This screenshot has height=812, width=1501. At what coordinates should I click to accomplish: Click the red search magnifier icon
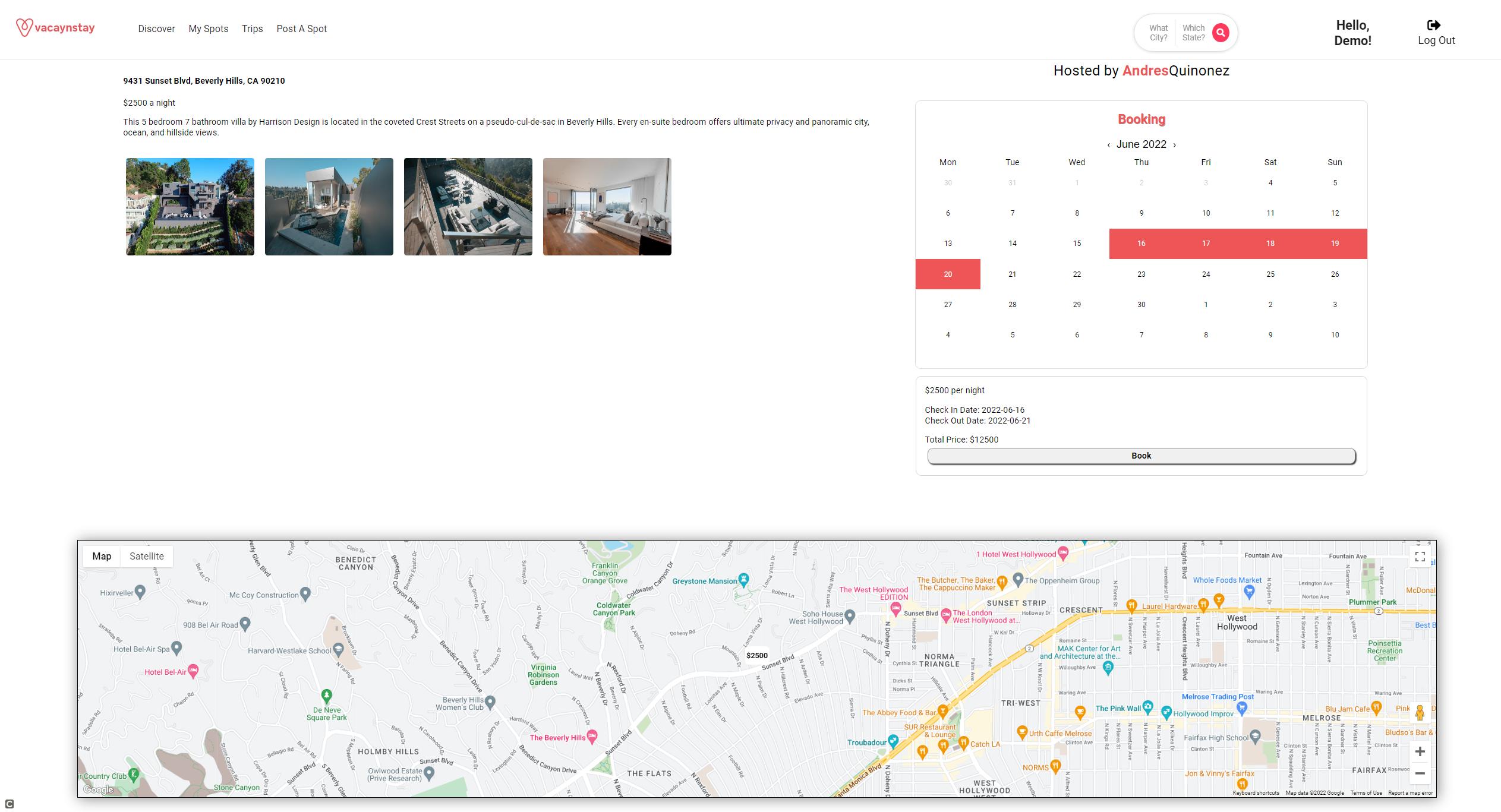point(1221,33)
